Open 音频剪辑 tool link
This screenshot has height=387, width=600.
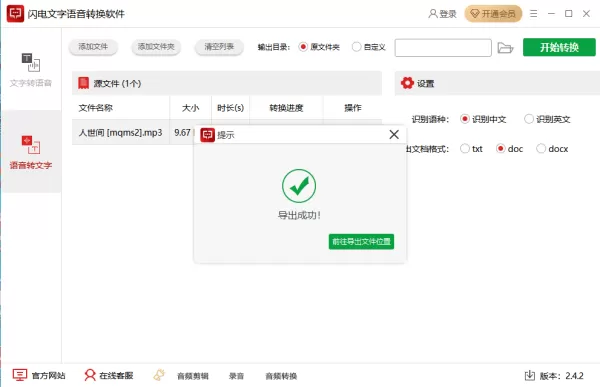pyautogui.click(x=193, y=376)
